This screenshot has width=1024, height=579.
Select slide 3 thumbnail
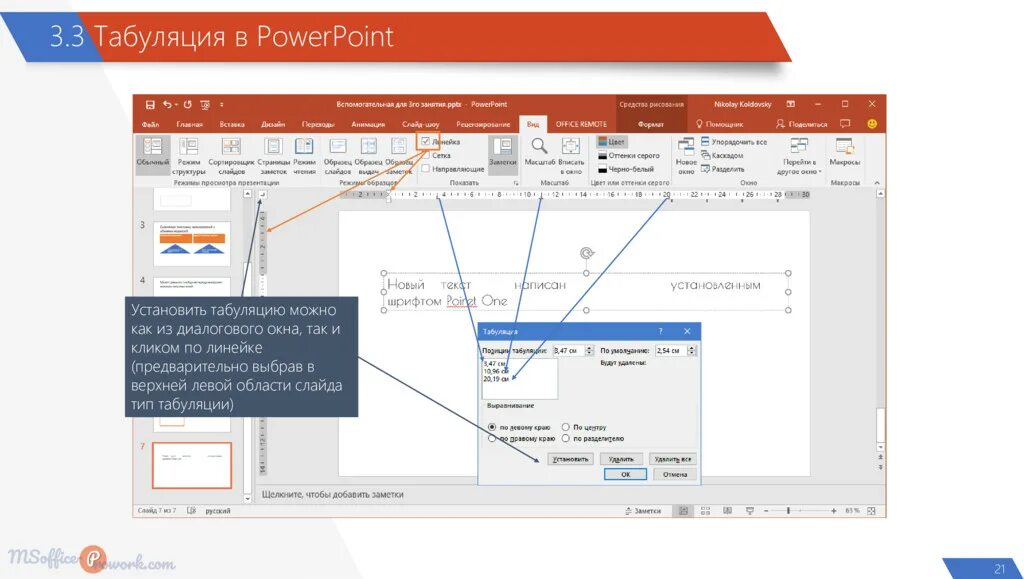192,243
